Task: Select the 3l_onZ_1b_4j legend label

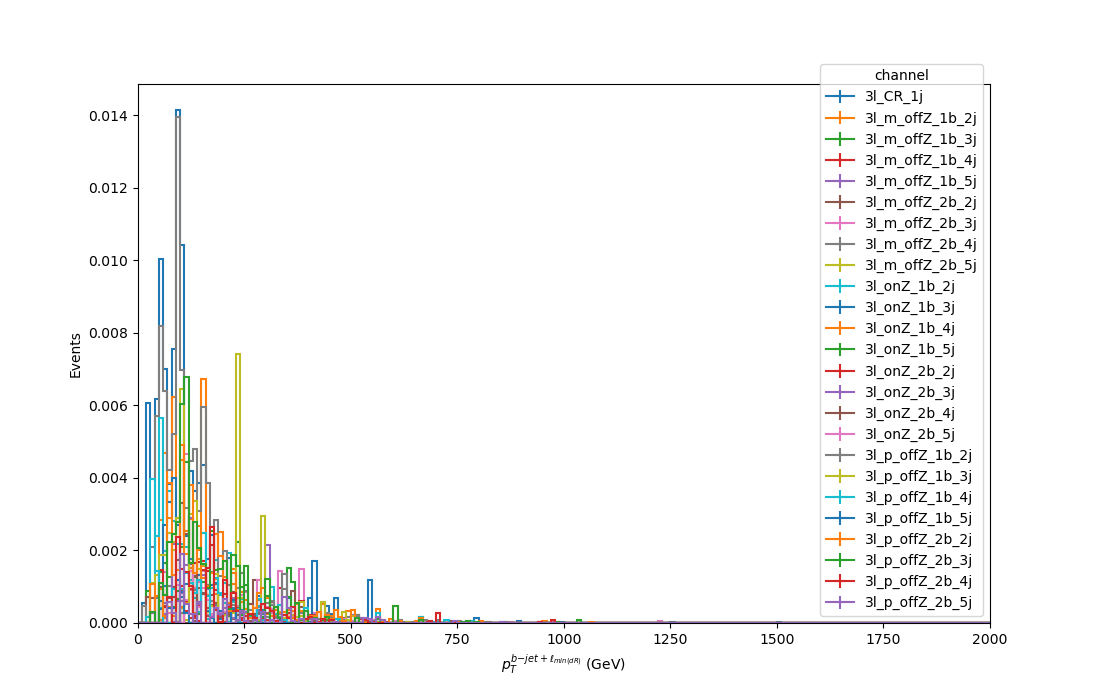Action: pyautogui.click(x=909, y=328)
